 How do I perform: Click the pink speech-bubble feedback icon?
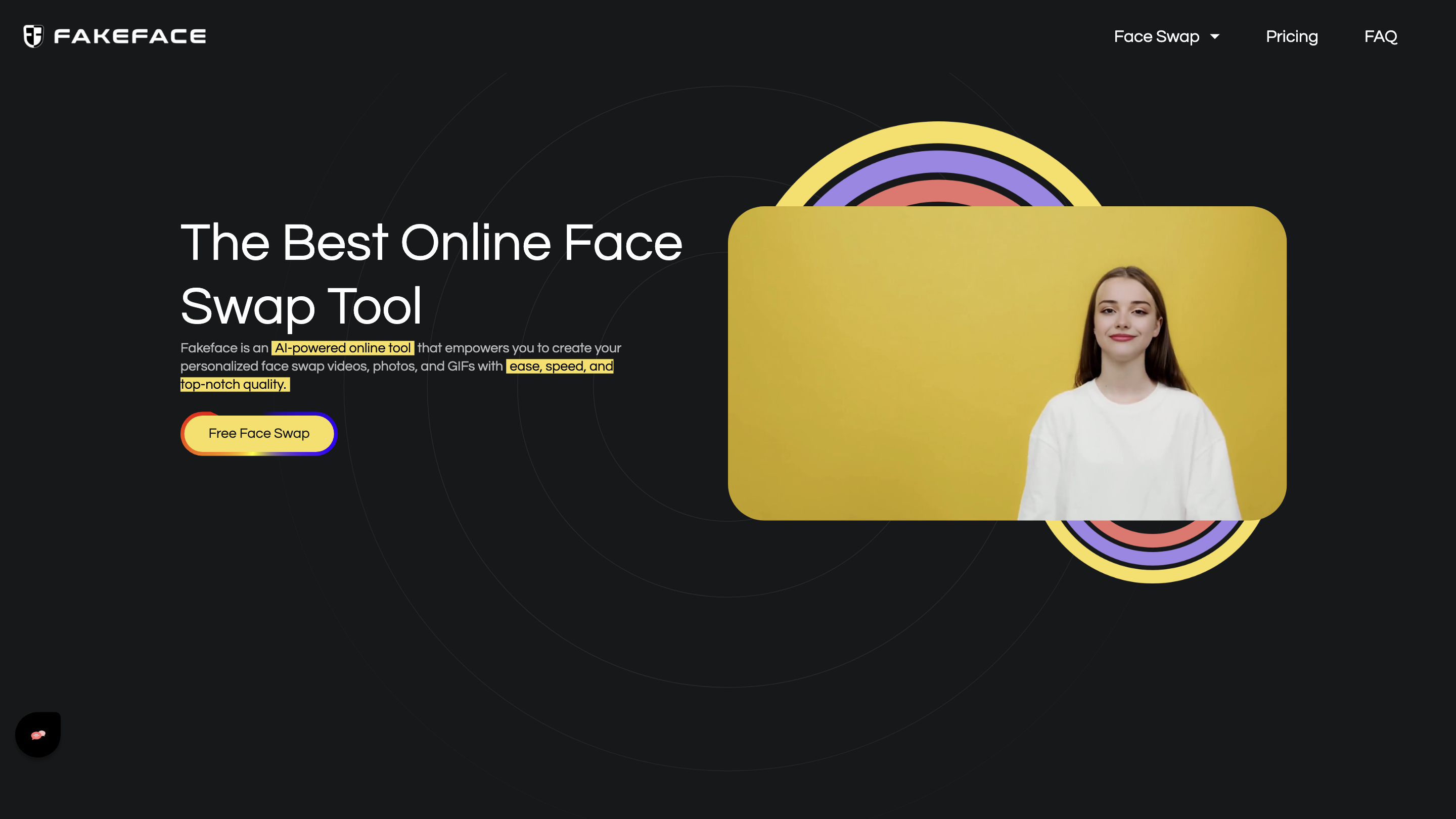tap(37, 734)
